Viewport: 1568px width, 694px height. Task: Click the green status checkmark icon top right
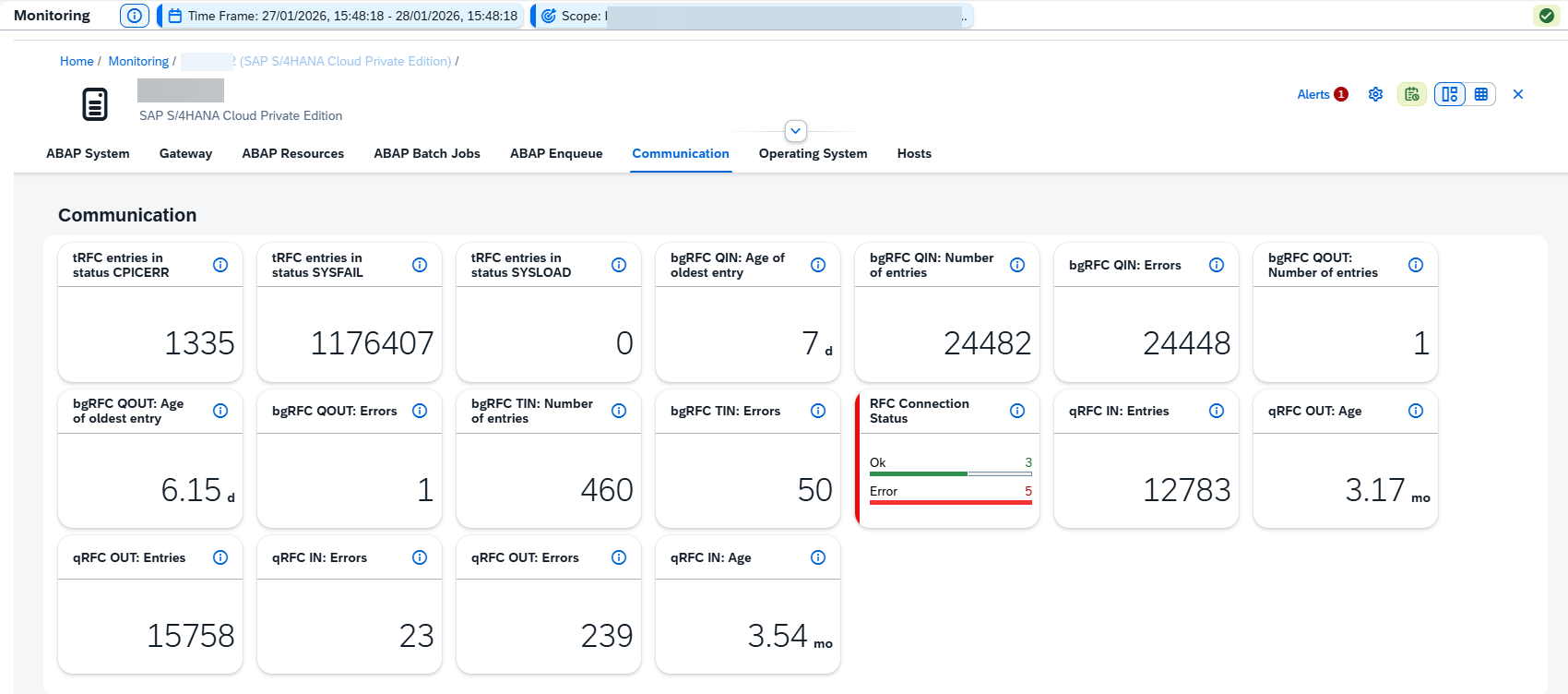pos(1547,16)
